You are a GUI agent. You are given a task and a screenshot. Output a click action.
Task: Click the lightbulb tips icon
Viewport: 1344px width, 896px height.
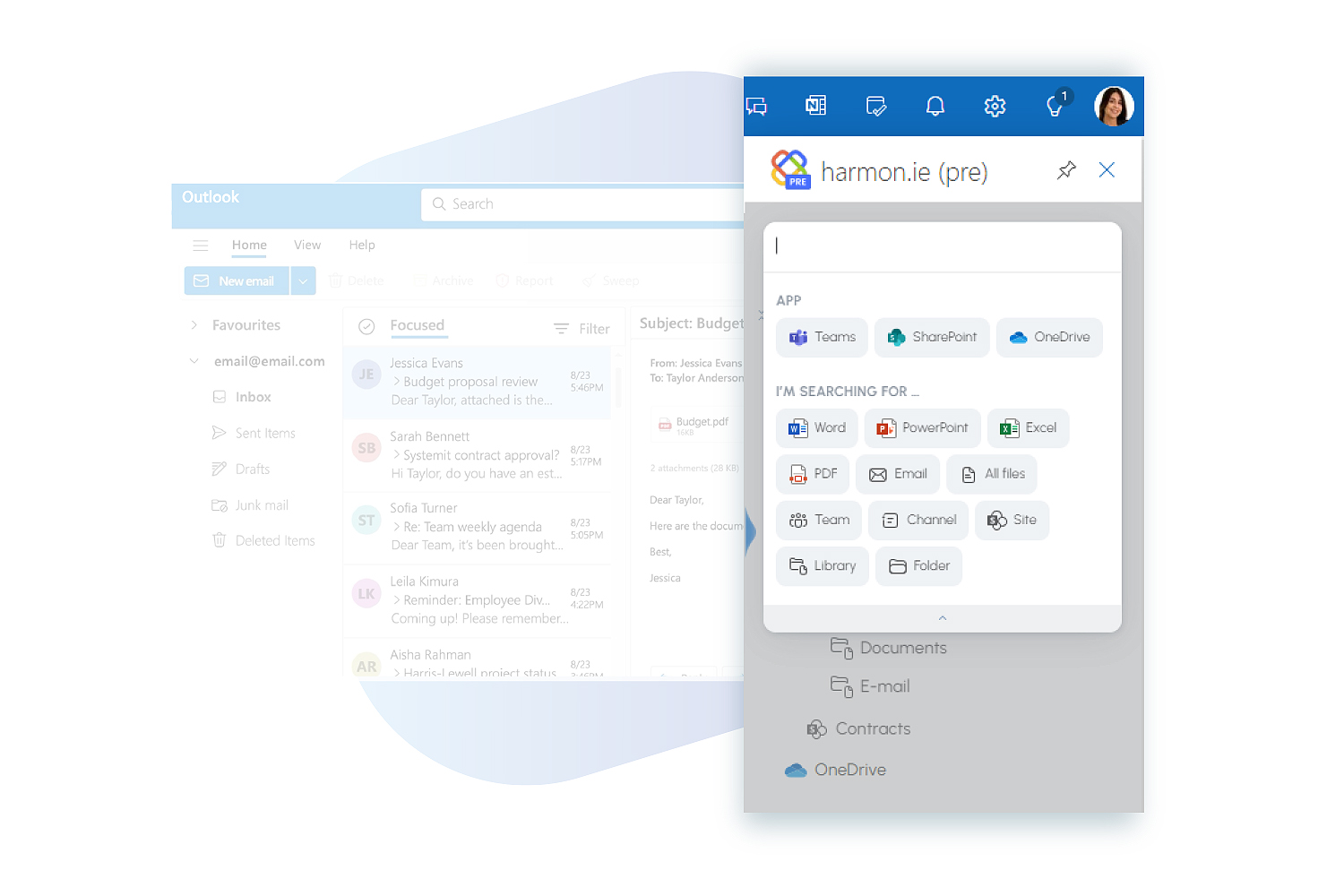pyautogui.click(x=1055, y=107)
